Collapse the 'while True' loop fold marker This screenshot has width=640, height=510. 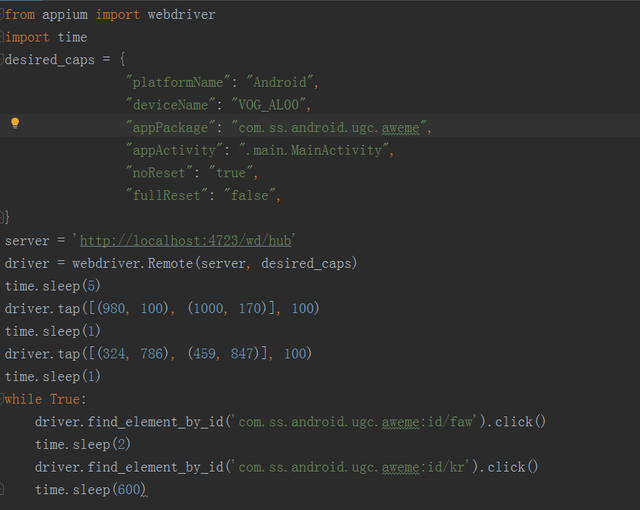point(2,399)
